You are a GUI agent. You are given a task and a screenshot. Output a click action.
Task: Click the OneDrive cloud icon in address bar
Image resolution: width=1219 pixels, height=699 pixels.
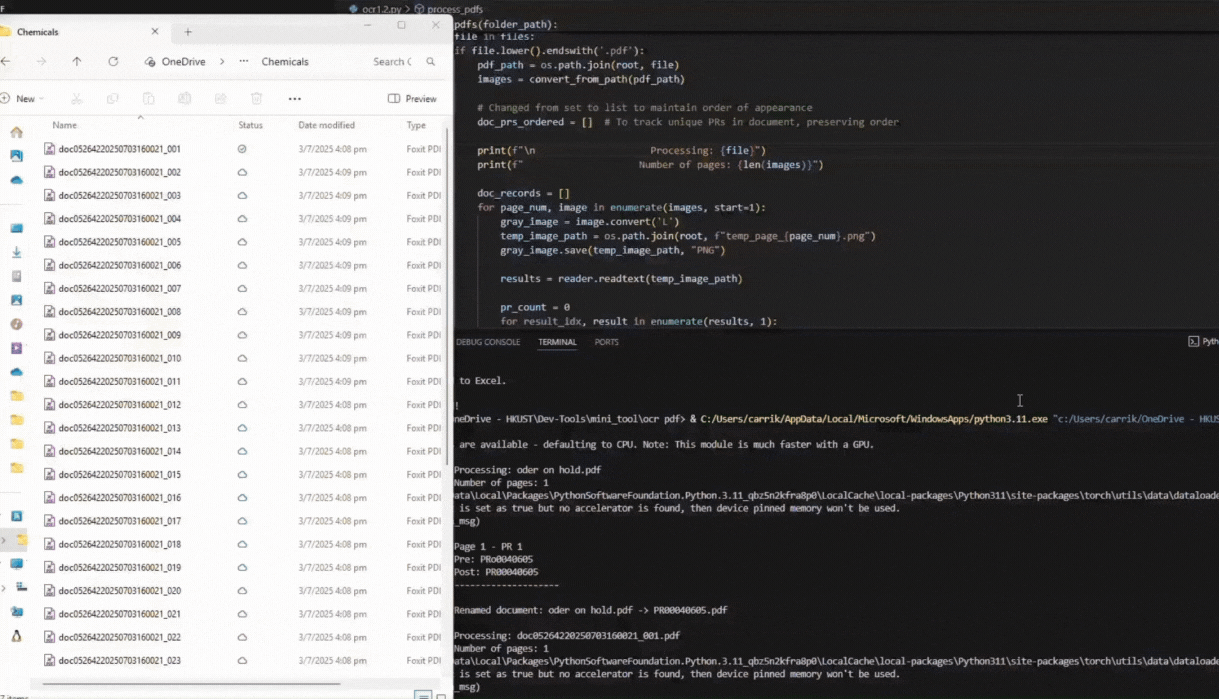[150, 61]
